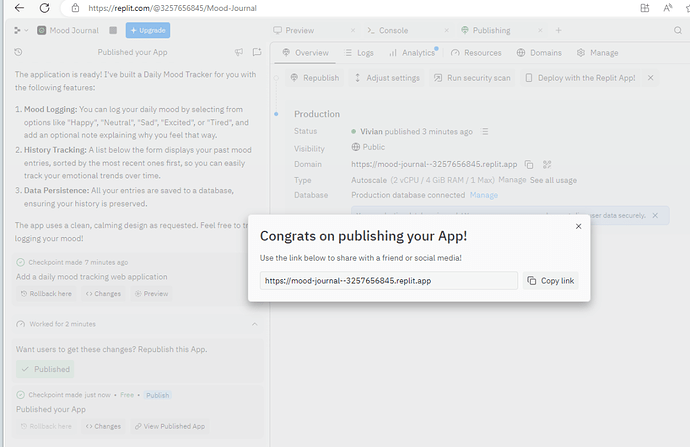Click the Republish button
The width and height of the screenshot is (690, 447).
(314, 78)
